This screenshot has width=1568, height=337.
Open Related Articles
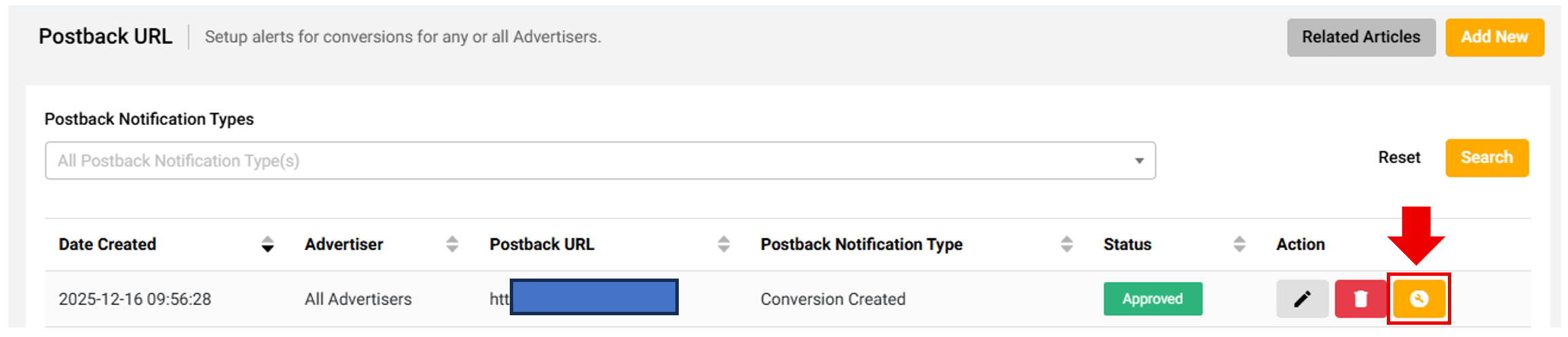tap(1360, 37)
